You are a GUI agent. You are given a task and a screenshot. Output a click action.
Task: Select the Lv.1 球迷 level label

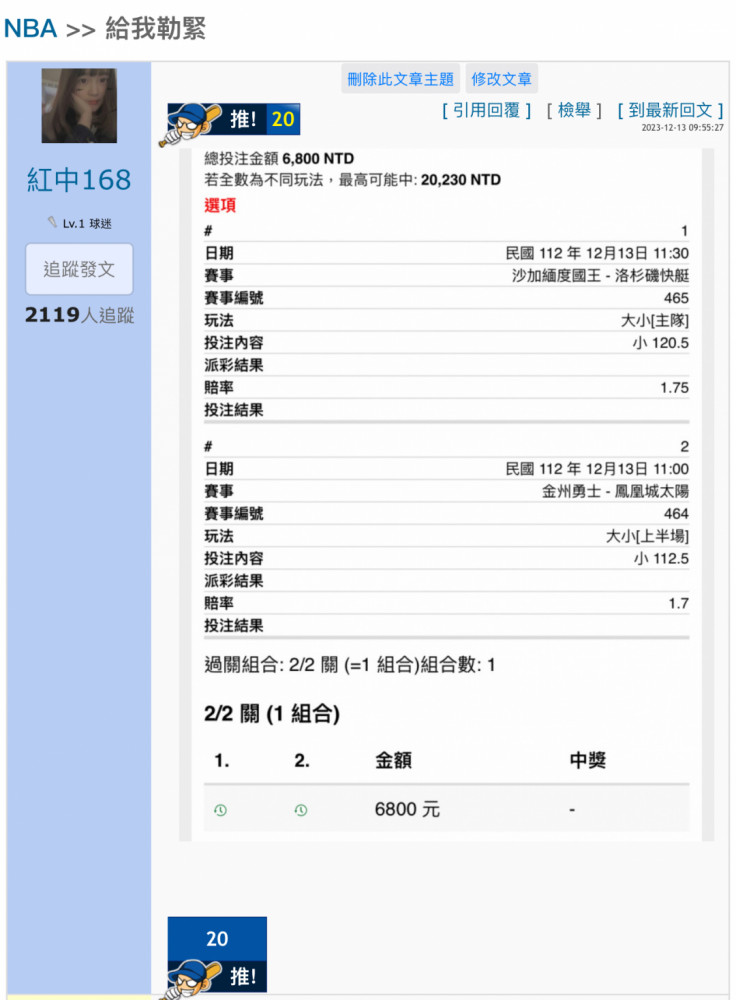coord(87,223)
